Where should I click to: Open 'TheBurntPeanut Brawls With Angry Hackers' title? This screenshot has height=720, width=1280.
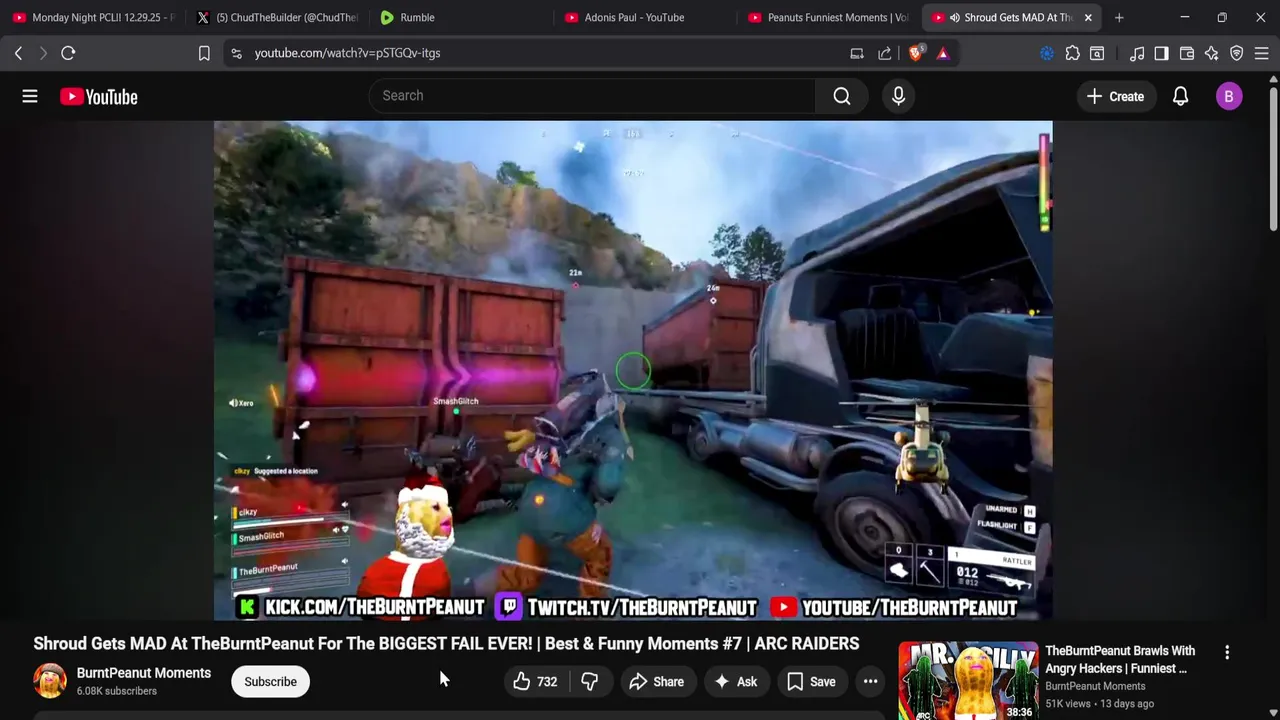1120,659
